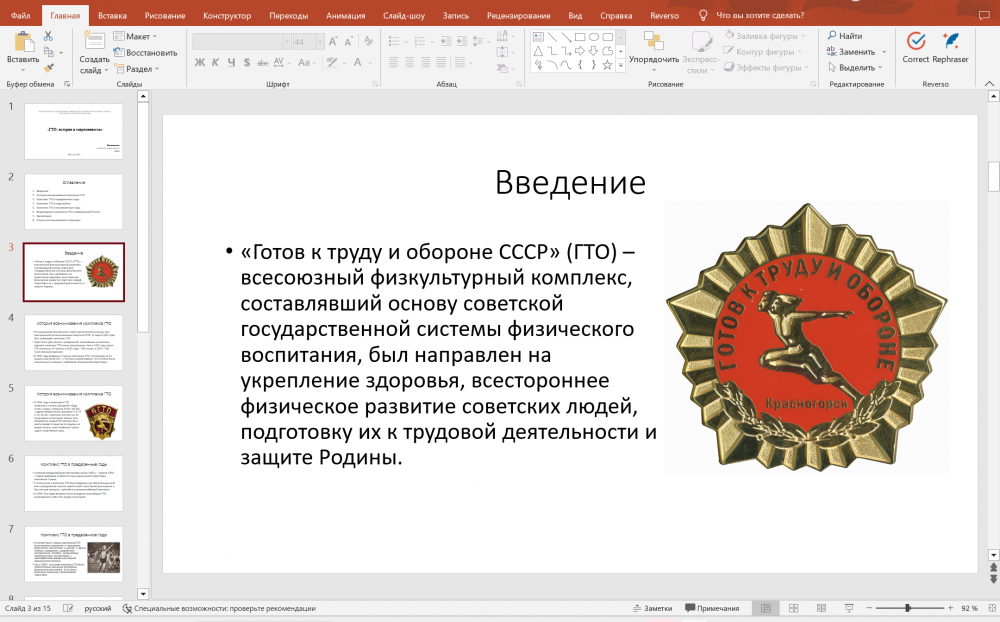Start slideshow from status bar icon
Image resolution: width=1000 pixels, height=622 pixels.
tap(847, 608)
